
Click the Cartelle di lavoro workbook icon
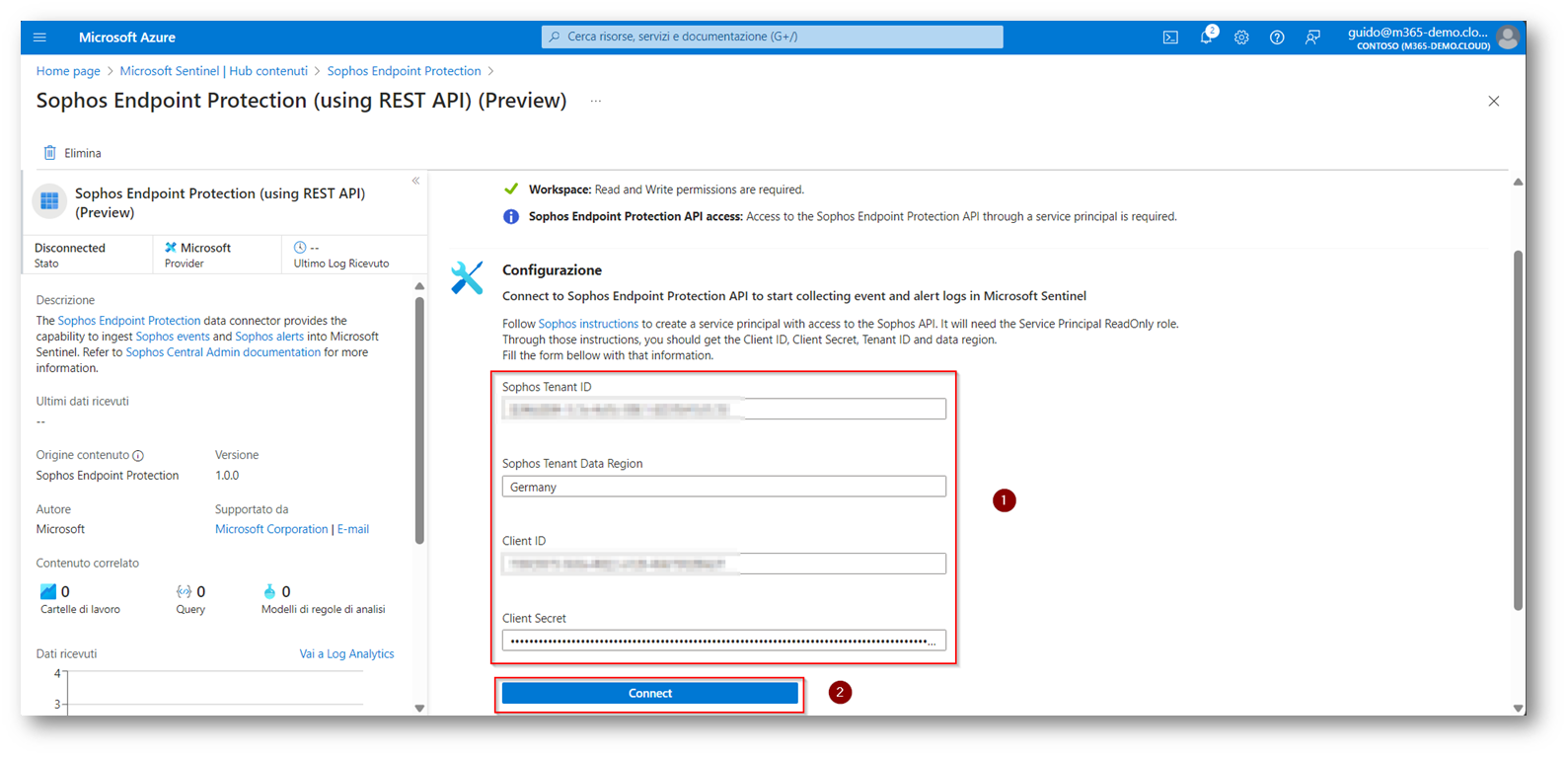47,591
